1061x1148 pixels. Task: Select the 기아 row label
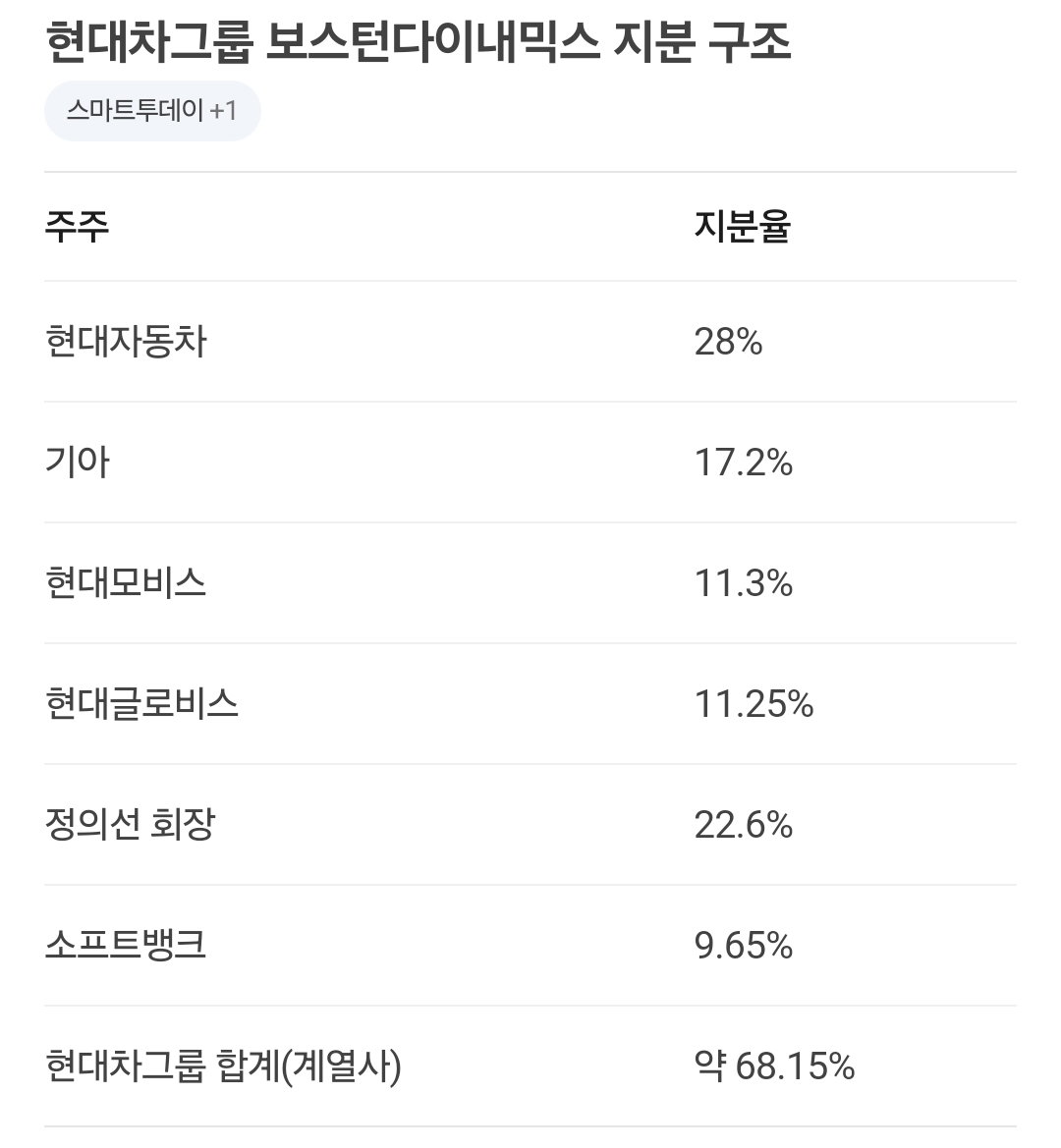click(x=77, y=462)
